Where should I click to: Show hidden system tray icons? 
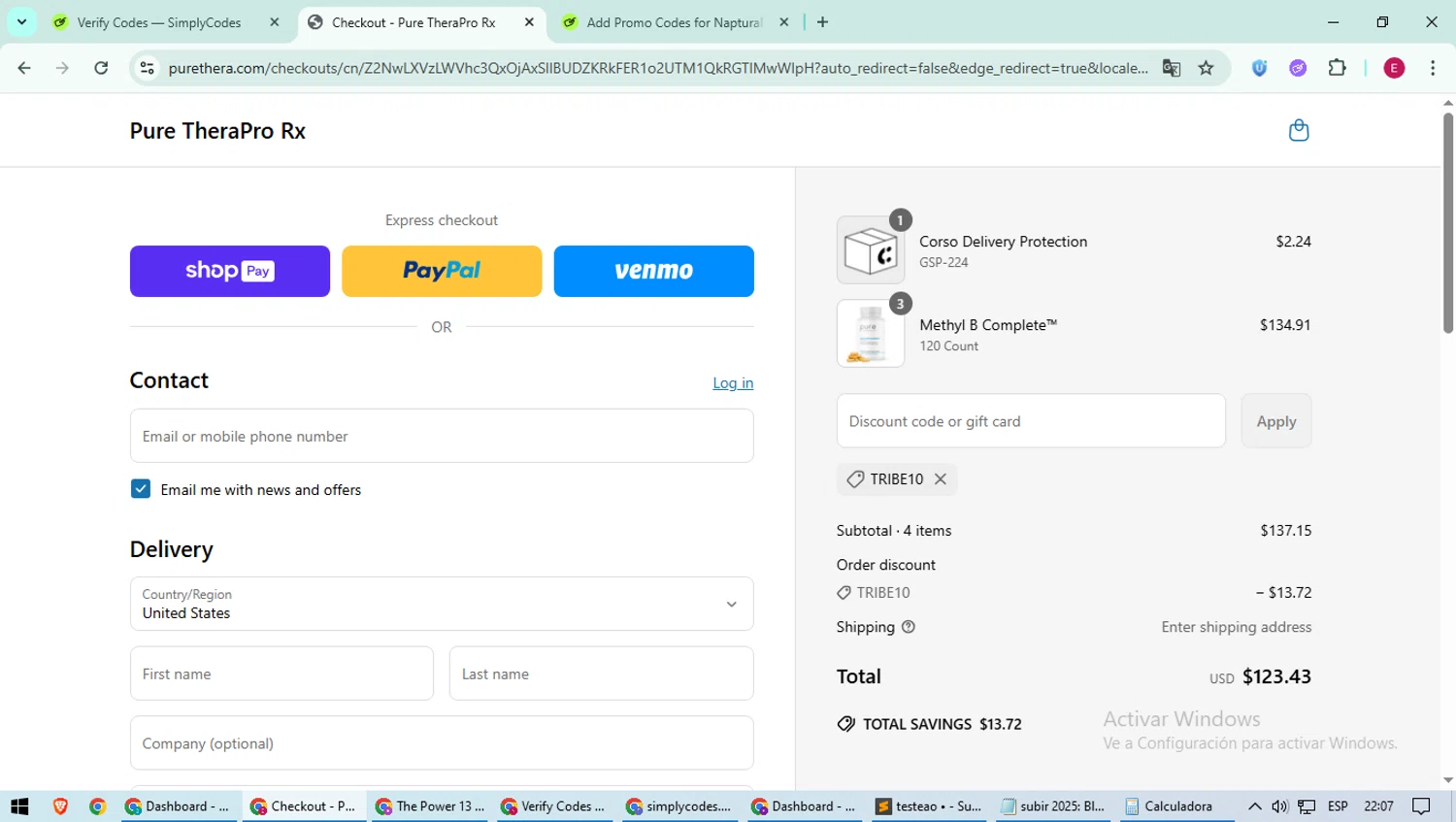tap(1255, 806)
